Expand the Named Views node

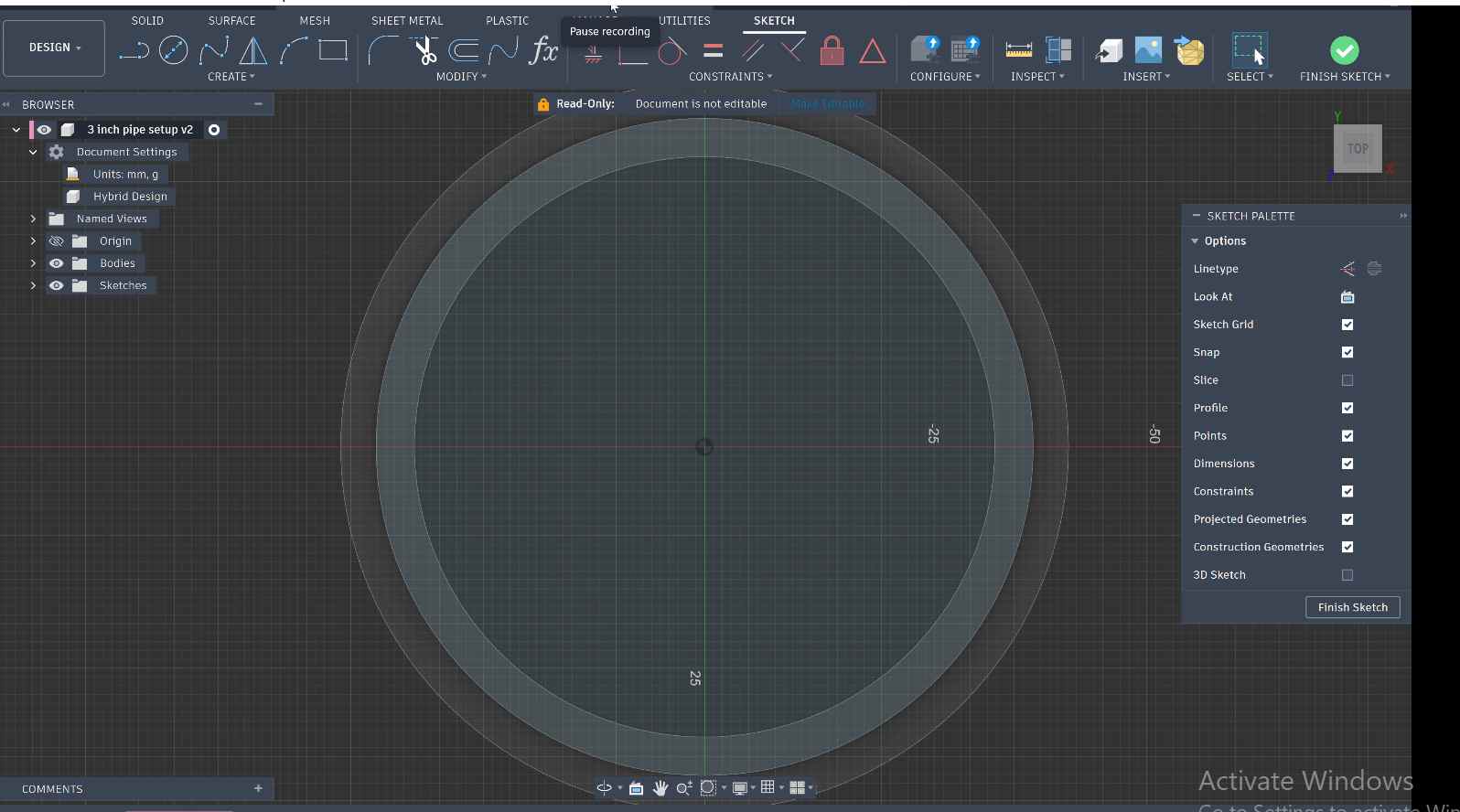(33, 219)
